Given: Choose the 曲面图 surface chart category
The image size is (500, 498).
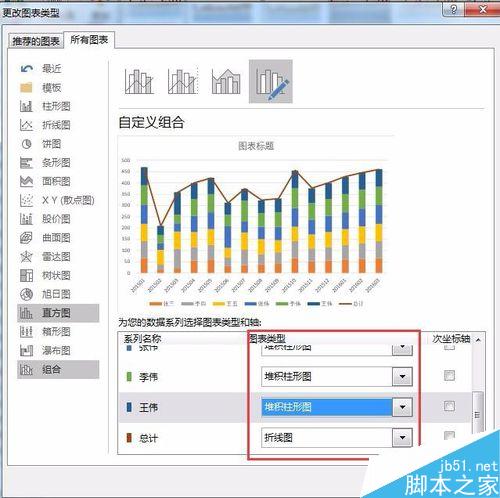Looking at the screenshot, I should [x=58, y=238].
